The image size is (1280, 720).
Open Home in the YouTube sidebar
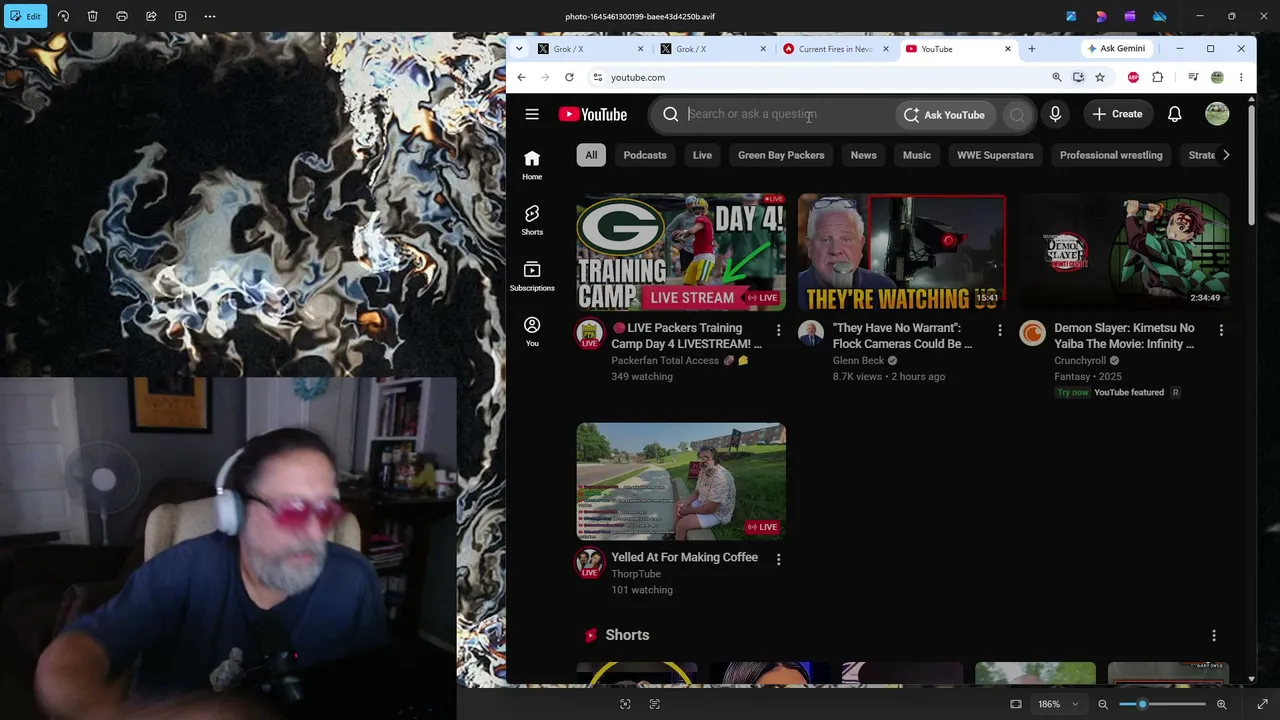point(532,165)
